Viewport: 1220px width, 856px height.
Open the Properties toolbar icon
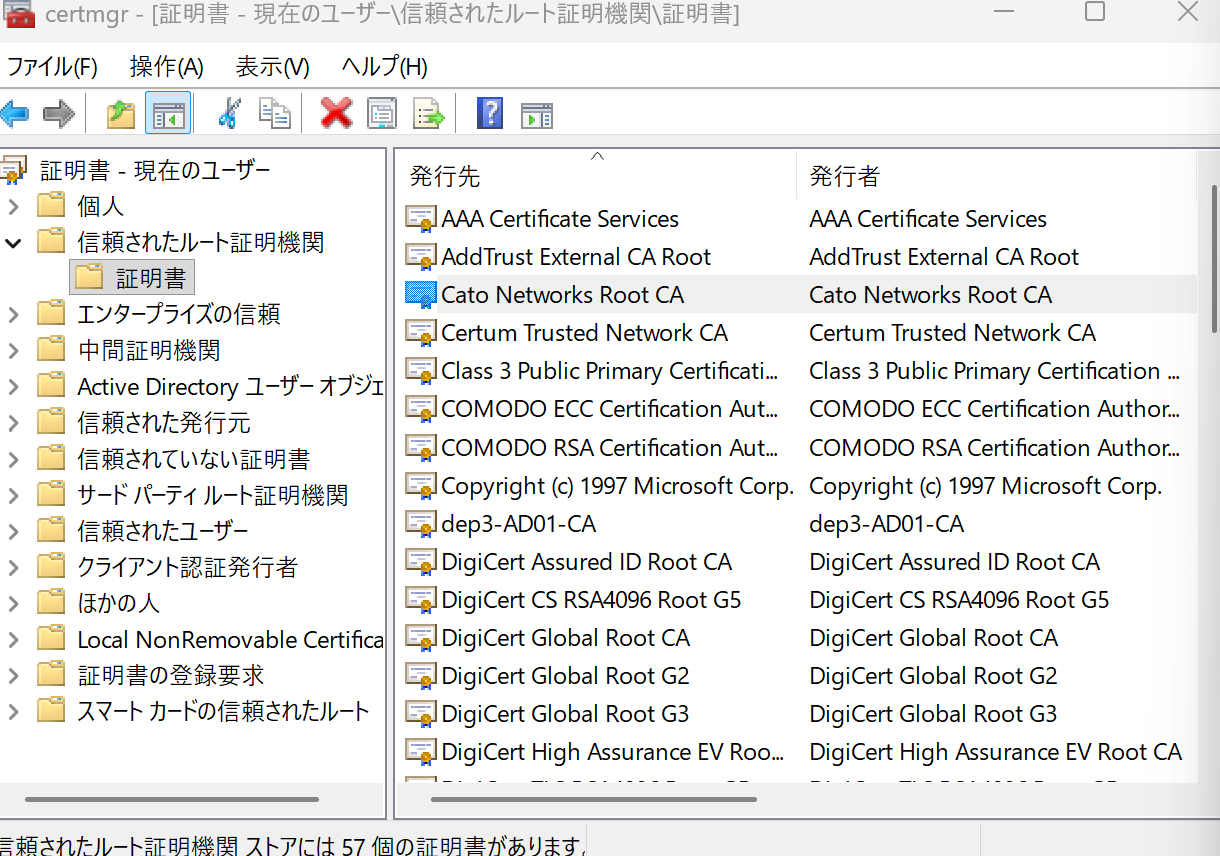(x=382, y=113)
